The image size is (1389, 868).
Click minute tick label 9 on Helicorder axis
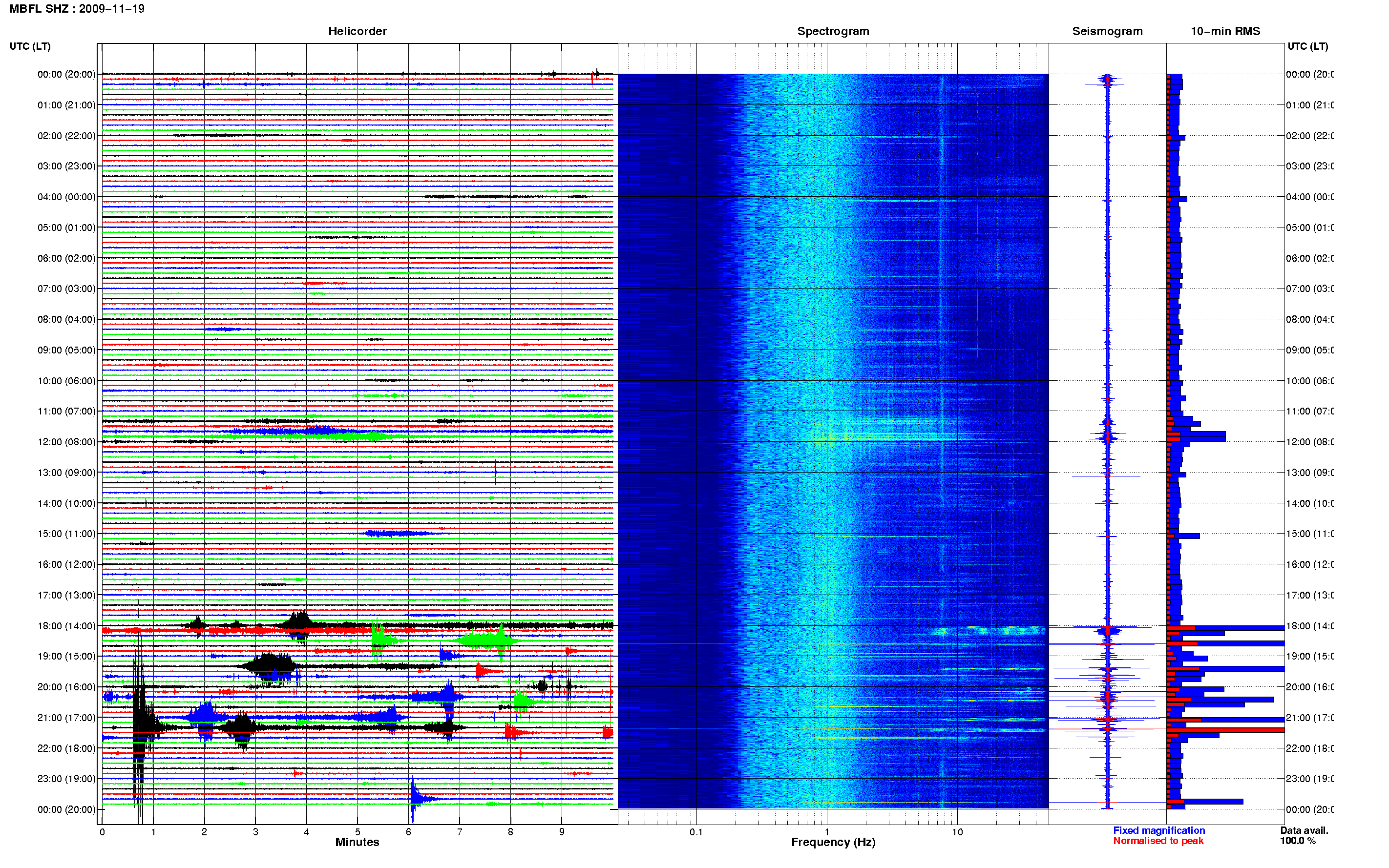coord(562,832)
